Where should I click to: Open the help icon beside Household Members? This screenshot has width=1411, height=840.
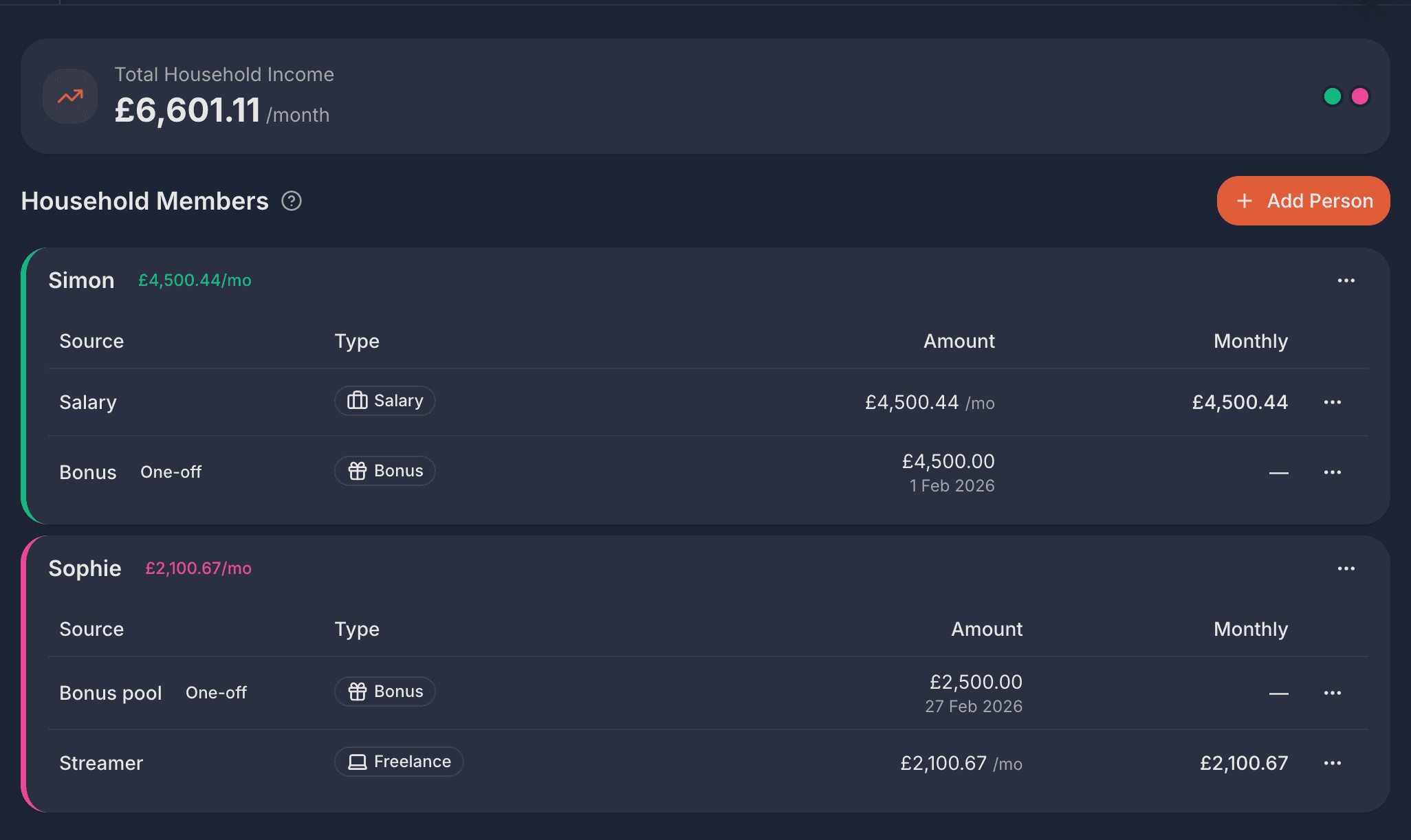click(x=292, y=201)
